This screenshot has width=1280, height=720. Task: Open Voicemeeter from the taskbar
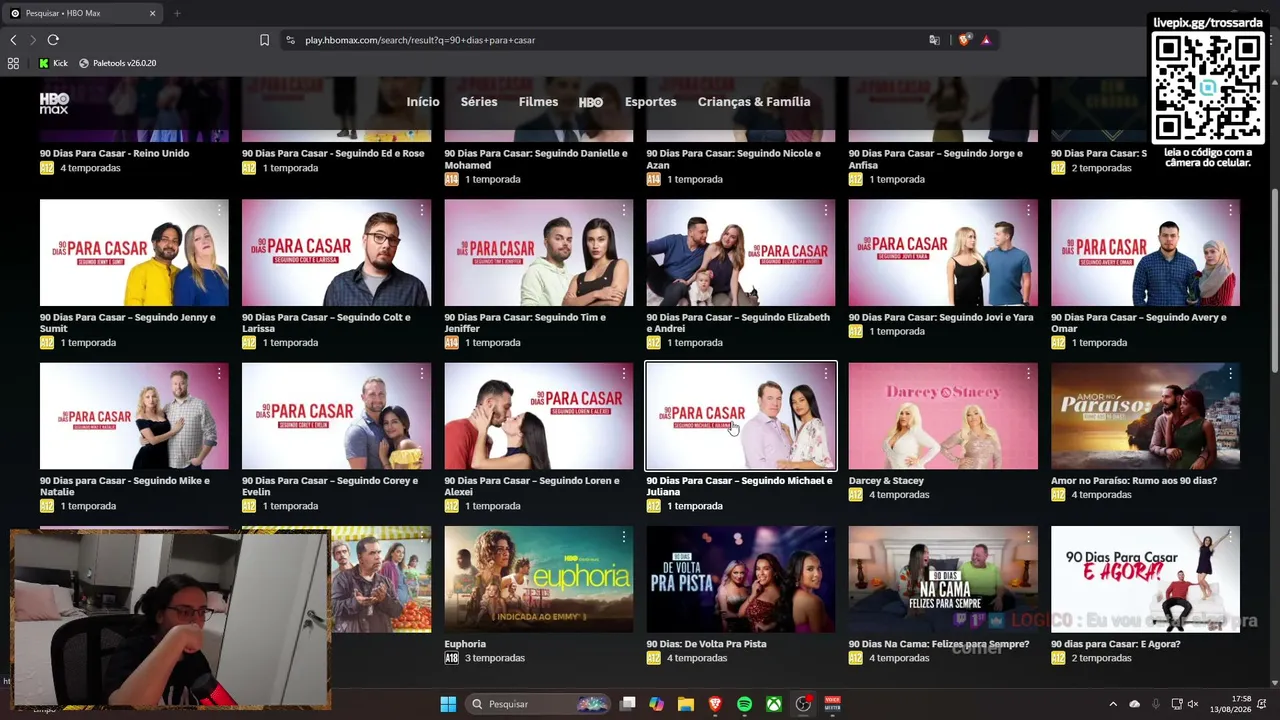(832, 704)
